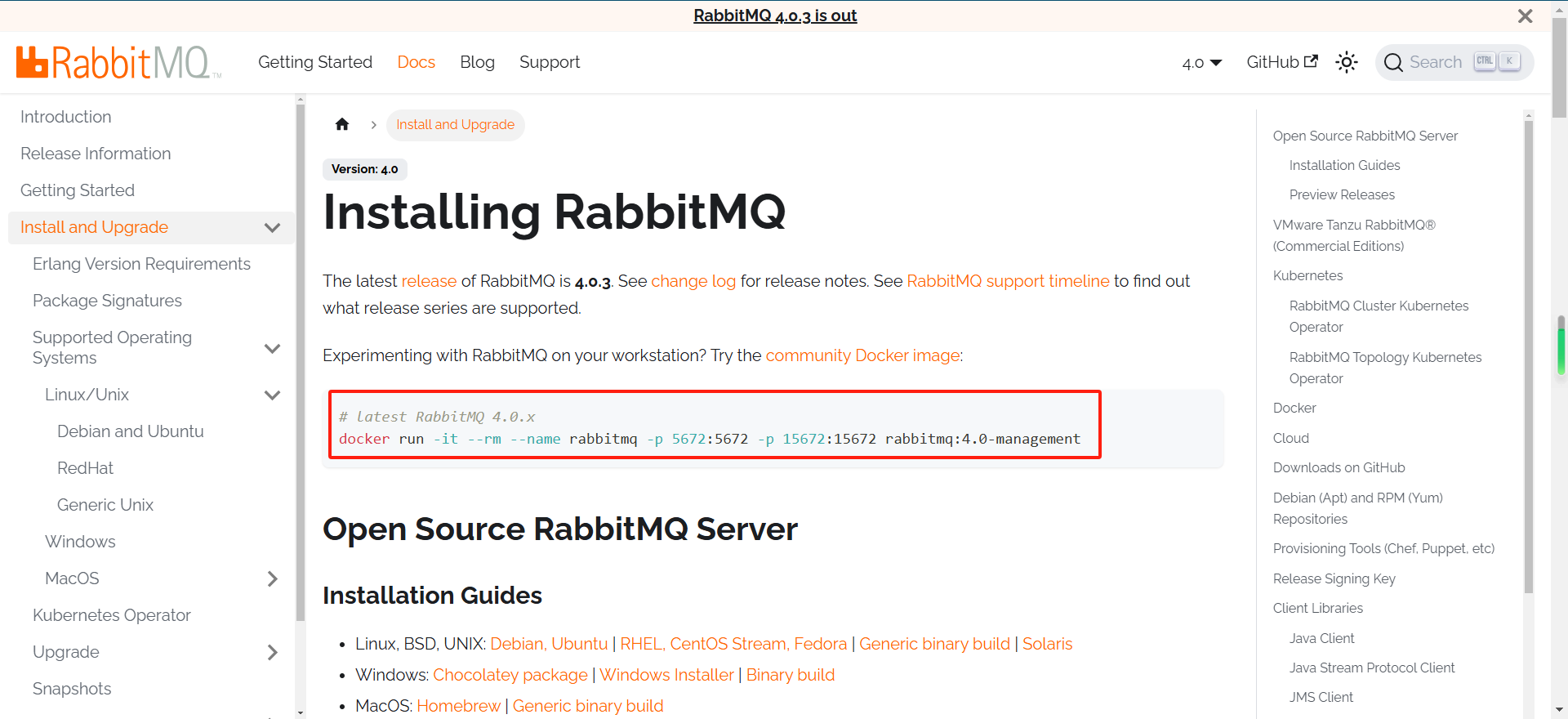Collapse Supported Operating Systems chevron
The height and width of the screenshot is (719, 1568).
point(273,348)
